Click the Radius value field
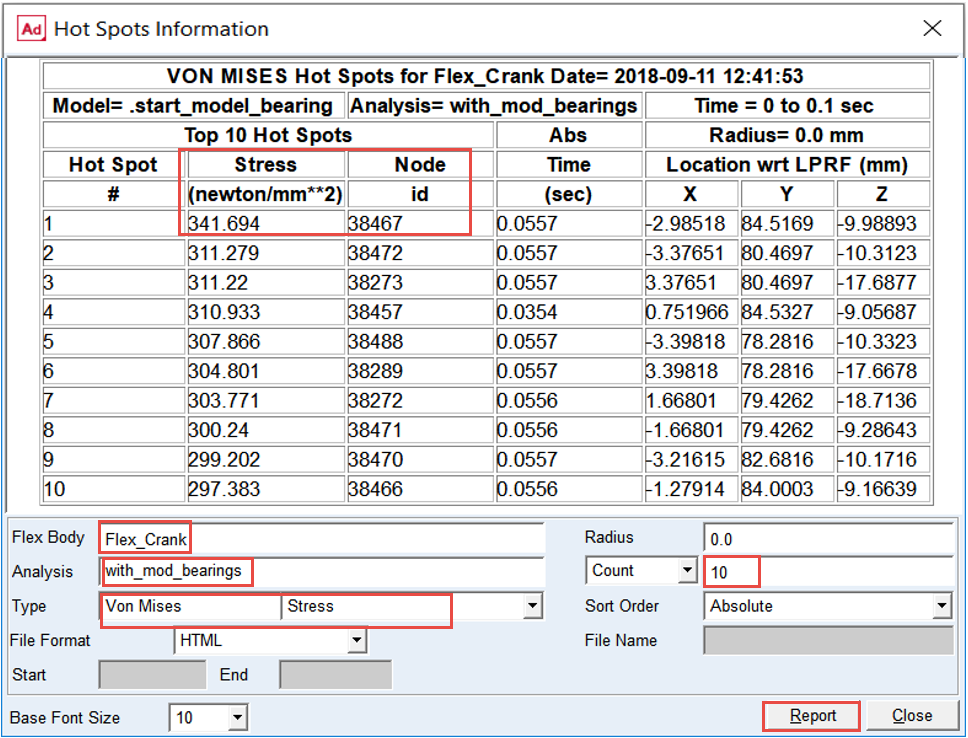The width and height of the screenshot is (968, 738). 828,539
